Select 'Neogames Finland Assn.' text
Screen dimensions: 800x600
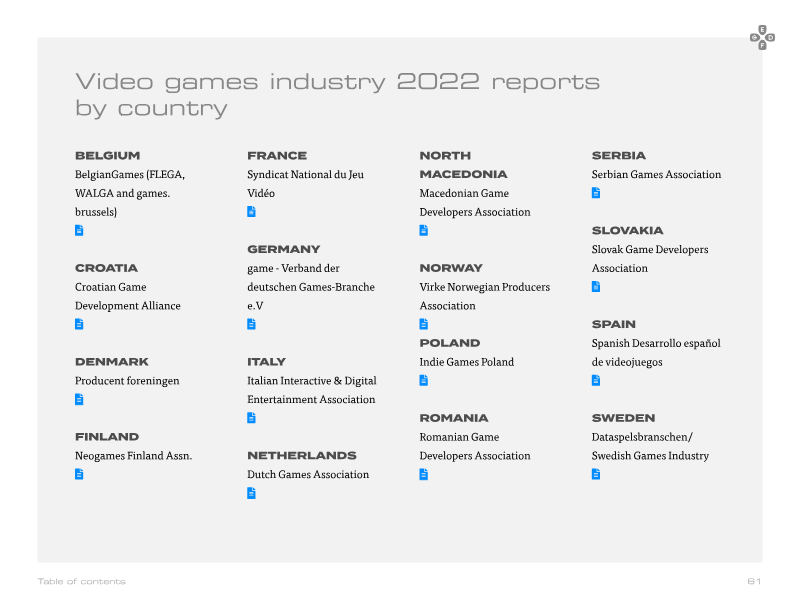(134, 456)
